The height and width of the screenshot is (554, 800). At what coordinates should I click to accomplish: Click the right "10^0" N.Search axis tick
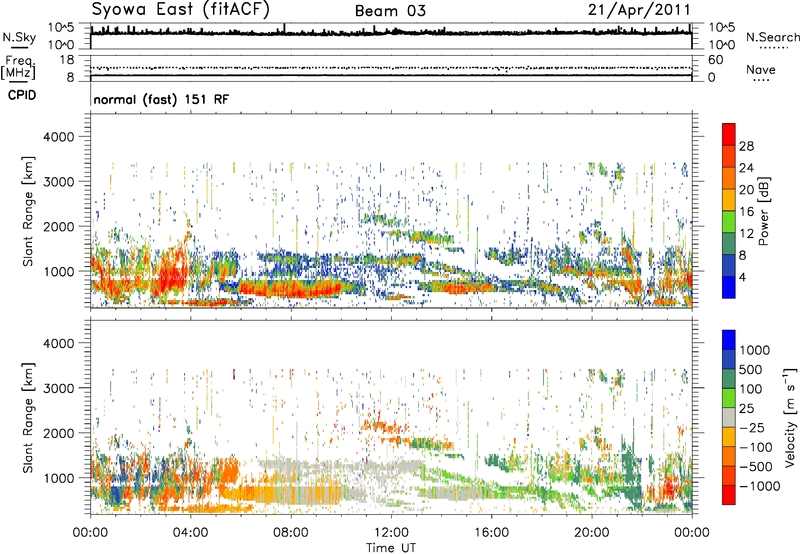coord(722,45)
